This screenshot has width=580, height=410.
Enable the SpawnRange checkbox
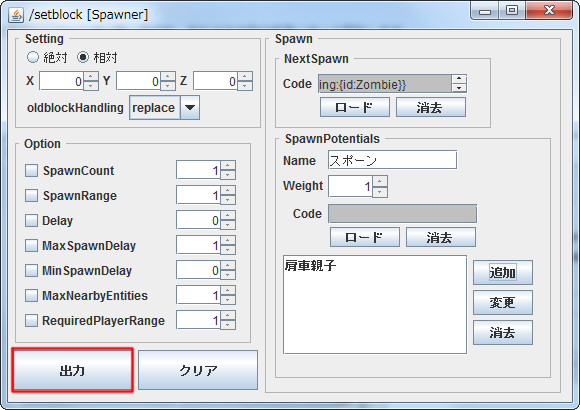pyautogui.click(x=31, y=195)
